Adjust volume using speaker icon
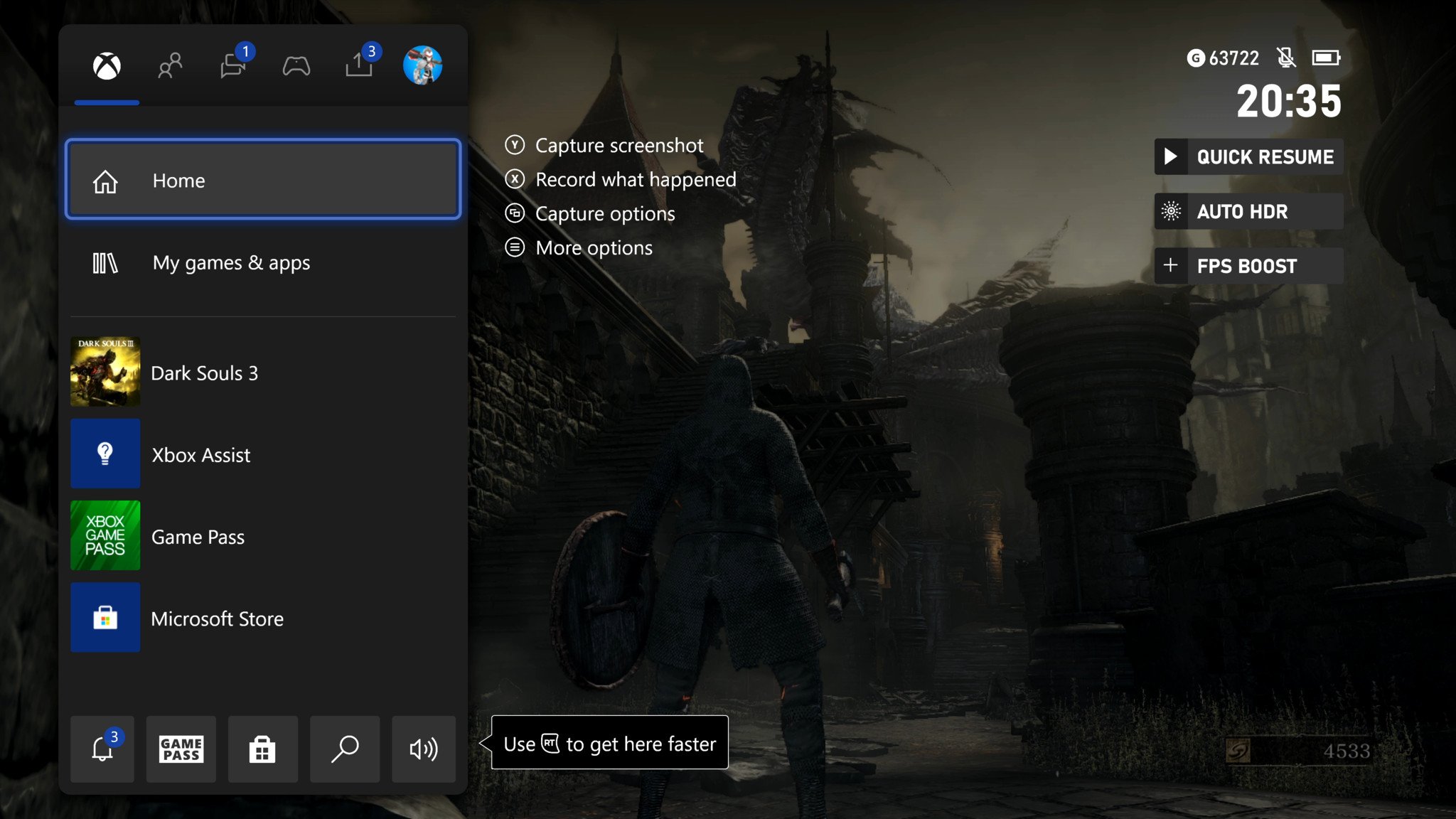The width and height of the screenshot is (1456, 819). tap(425, 749)
